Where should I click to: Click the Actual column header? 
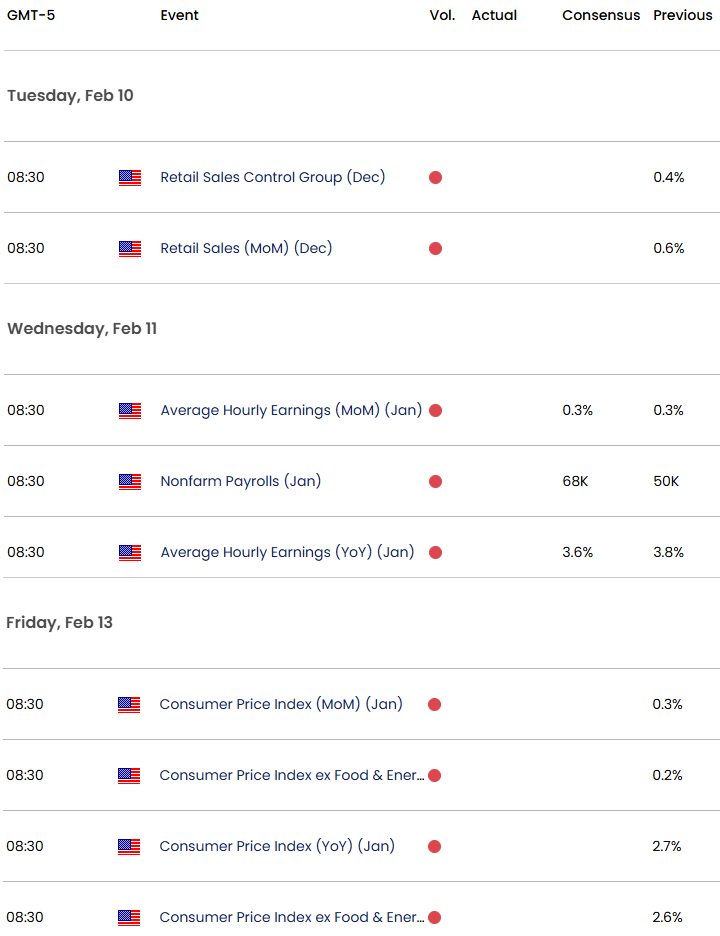pos(494,15)
